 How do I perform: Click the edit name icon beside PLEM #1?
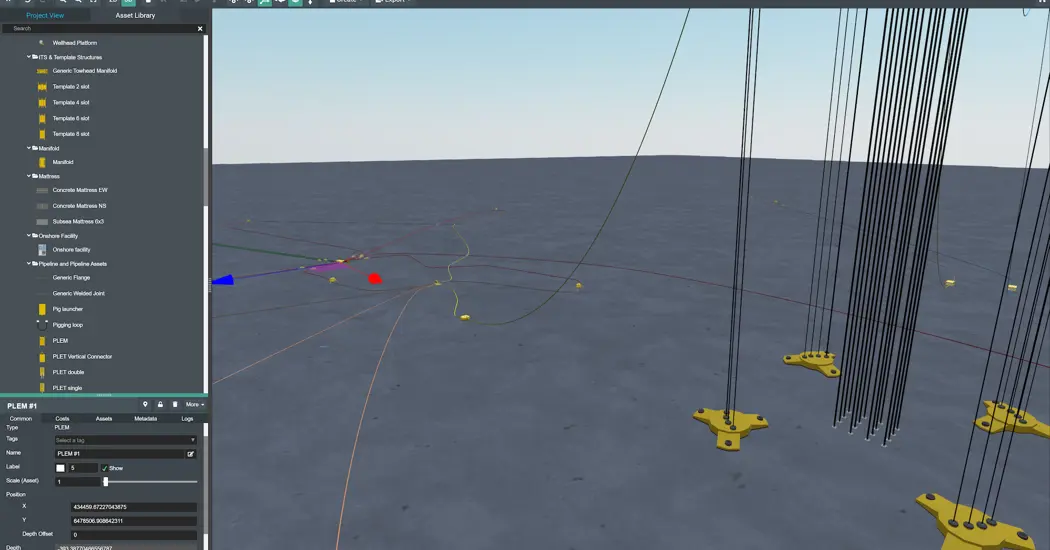190,454
